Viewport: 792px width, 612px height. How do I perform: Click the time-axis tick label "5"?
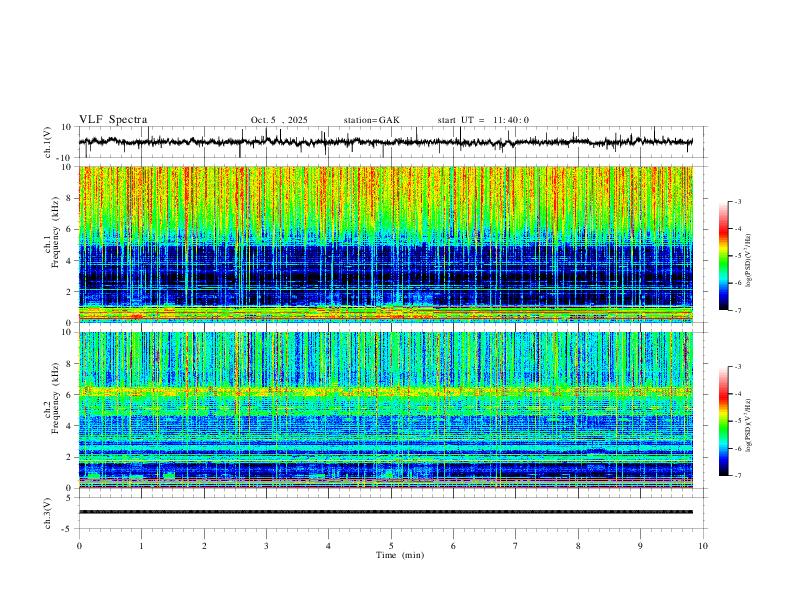coord(391,546)
